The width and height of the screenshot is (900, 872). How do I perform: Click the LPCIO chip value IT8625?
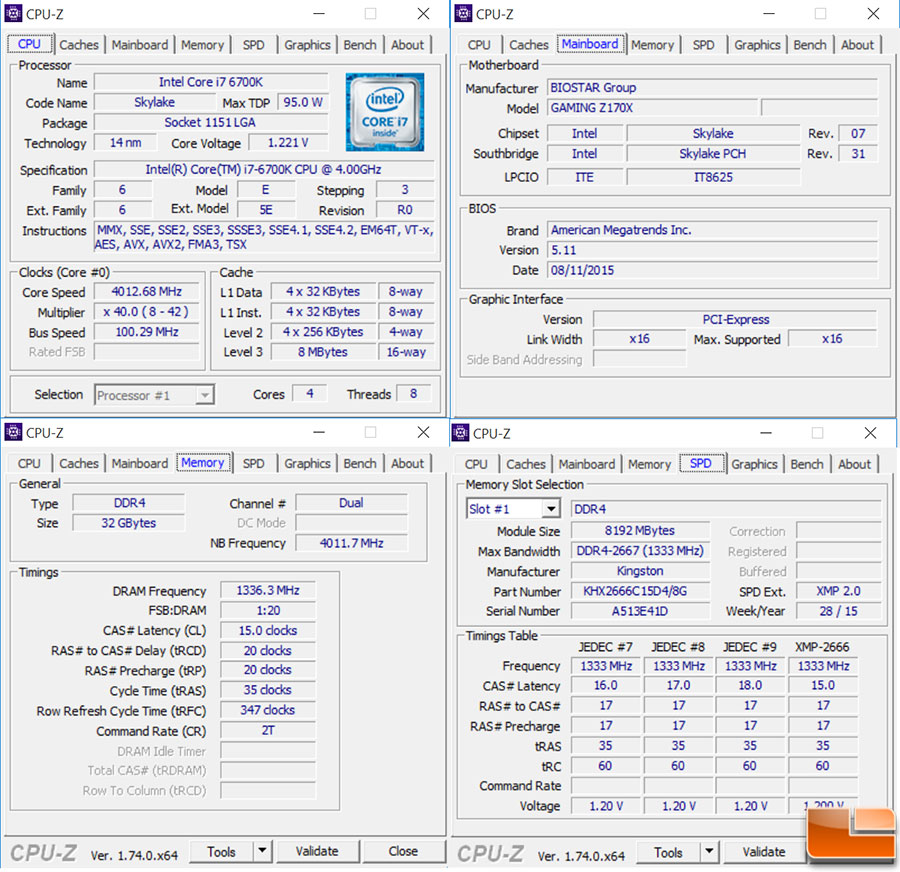pyautogui.click(x=713, y=177)
